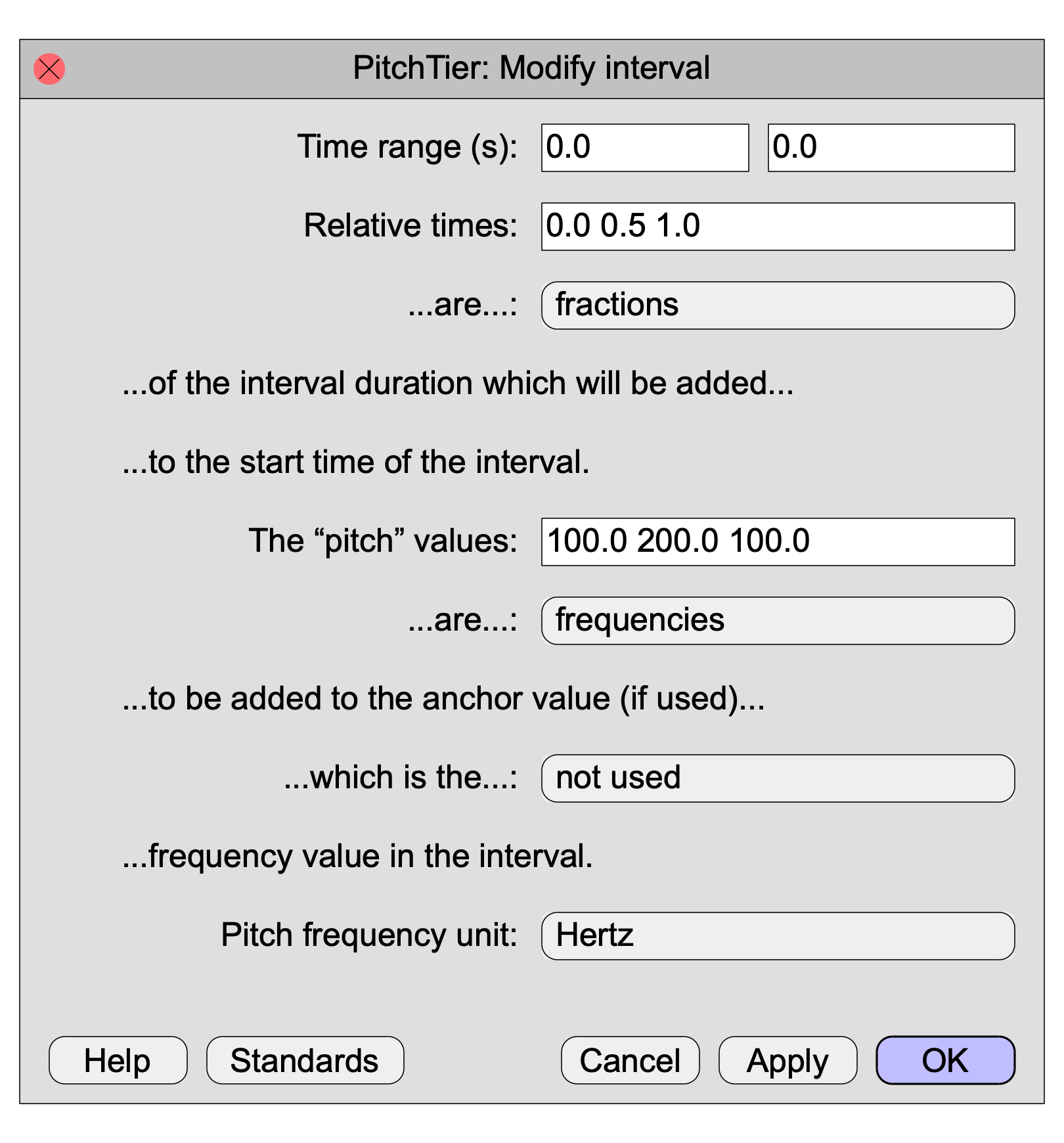Click the first Time range start field
This screenshot has width=1064, height=1143.
coord(645,148)
